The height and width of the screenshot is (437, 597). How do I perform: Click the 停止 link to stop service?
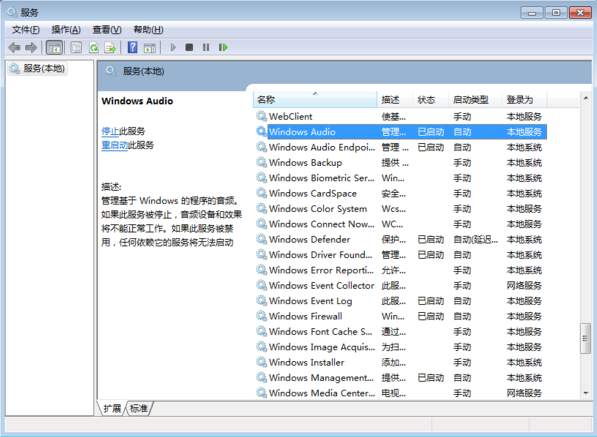coord(110,131)
